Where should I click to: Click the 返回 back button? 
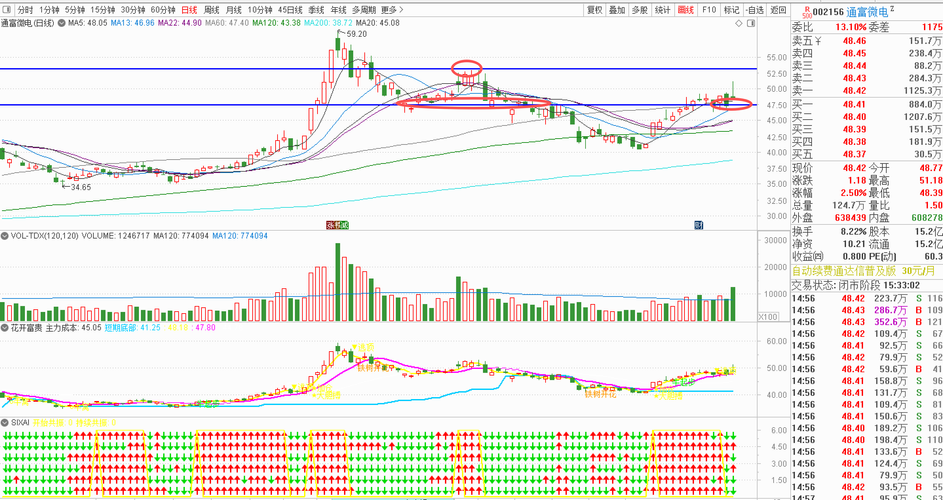[x=778, y=10]
